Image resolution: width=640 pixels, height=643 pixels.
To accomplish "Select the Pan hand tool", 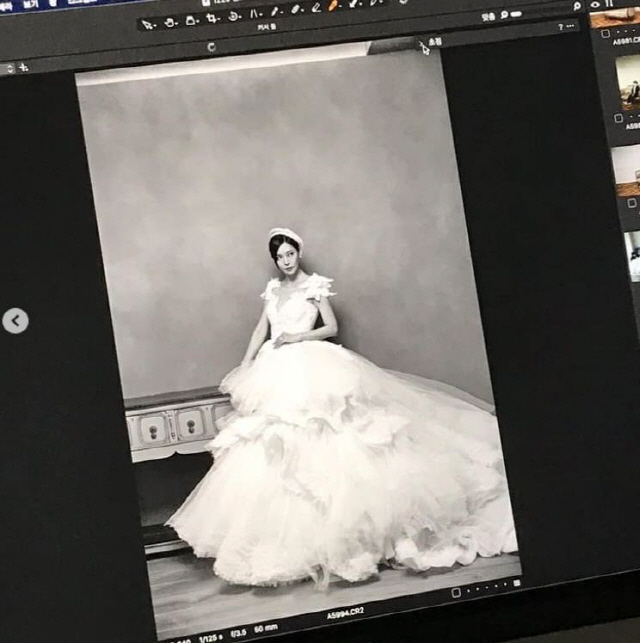I will (169, 23).
